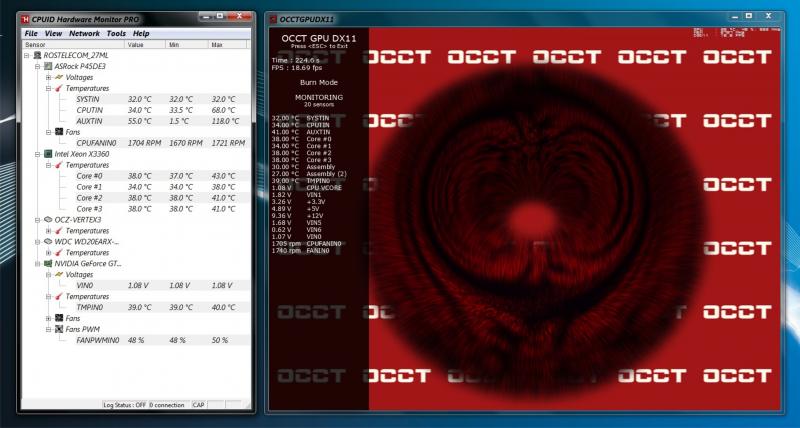Collapse the OCZ-VERTEX3 node
Screen dimensions: 800x428
click(x=38, y=220)
